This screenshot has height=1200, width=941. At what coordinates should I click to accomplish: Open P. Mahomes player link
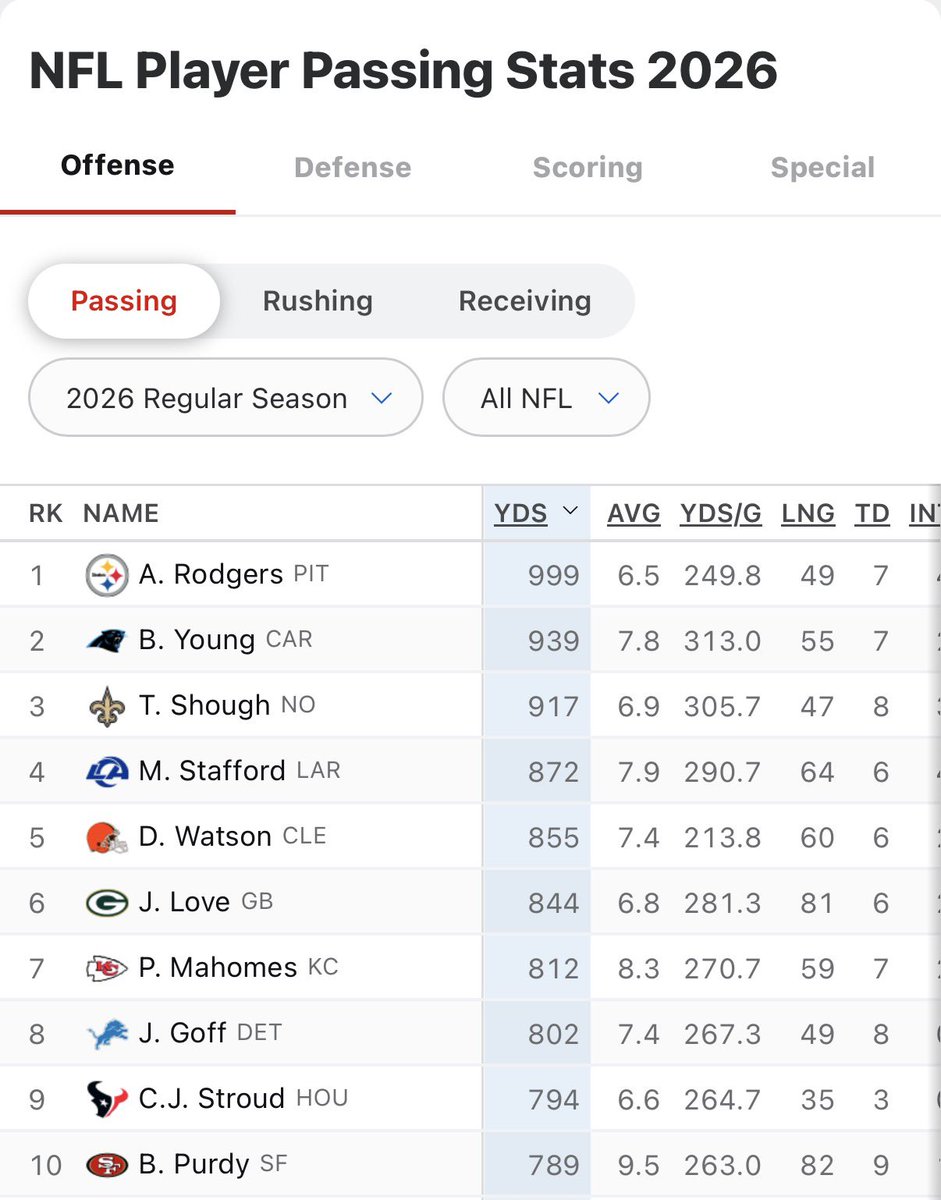pos(218,968)
